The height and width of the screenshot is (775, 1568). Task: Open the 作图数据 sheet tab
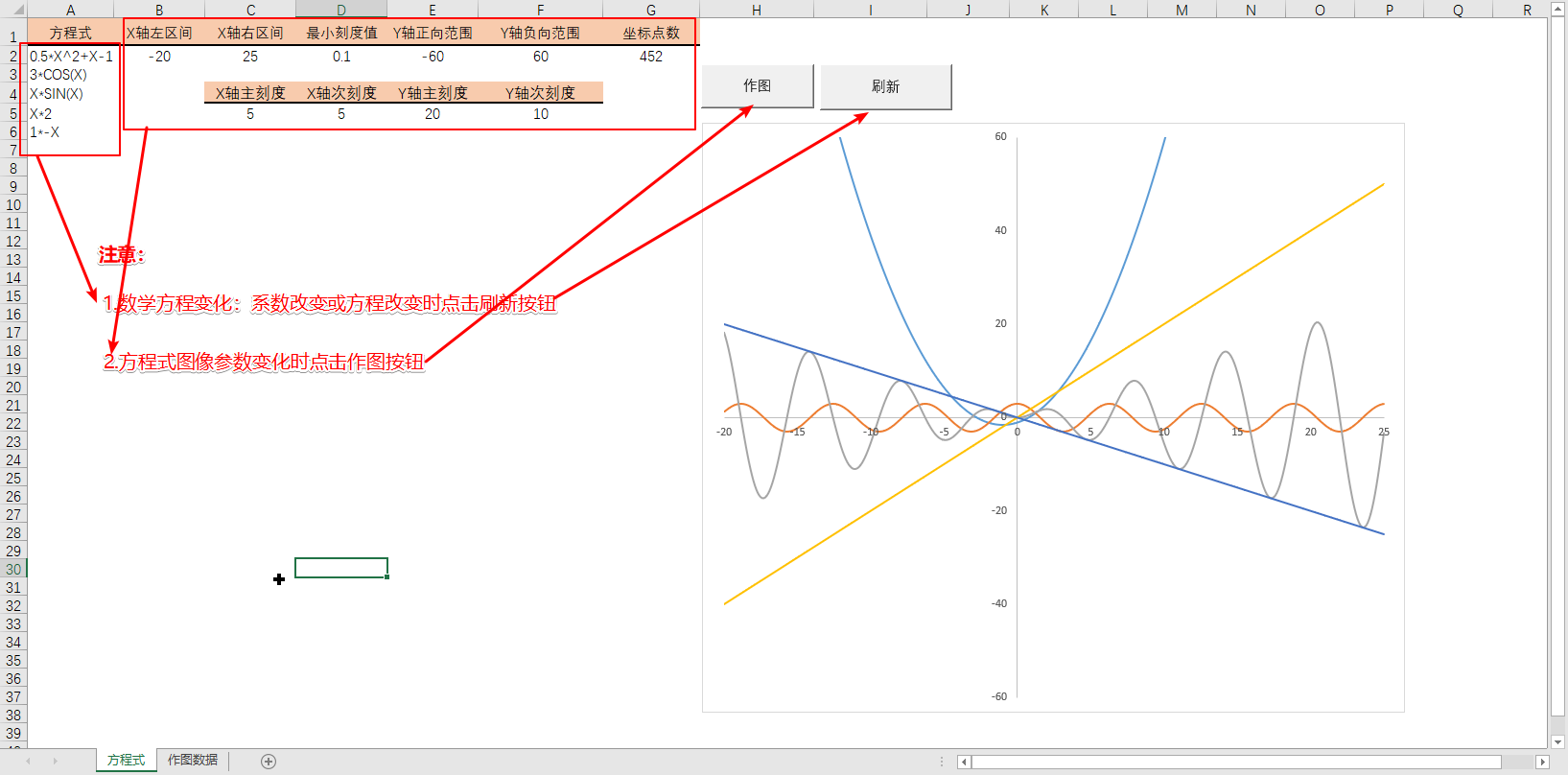click(193, 760)
